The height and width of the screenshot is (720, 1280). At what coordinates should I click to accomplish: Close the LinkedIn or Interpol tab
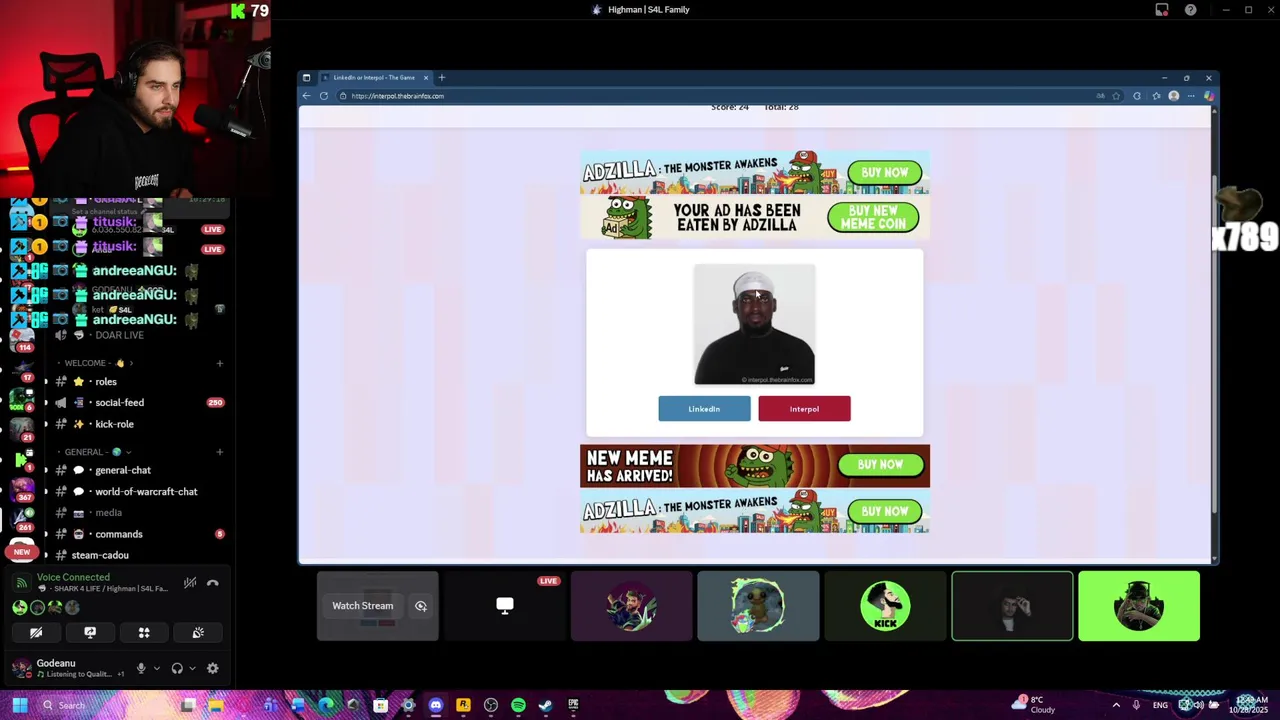pyautogui.click(x=426, y=77)
